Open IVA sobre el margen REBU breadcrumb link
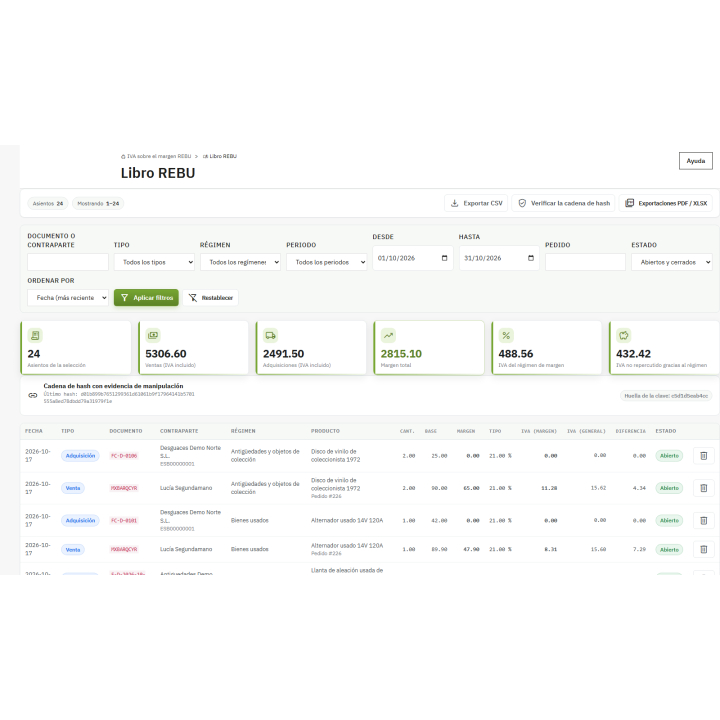This screenshot has height=720, width=720. click(x=156, y=157)
